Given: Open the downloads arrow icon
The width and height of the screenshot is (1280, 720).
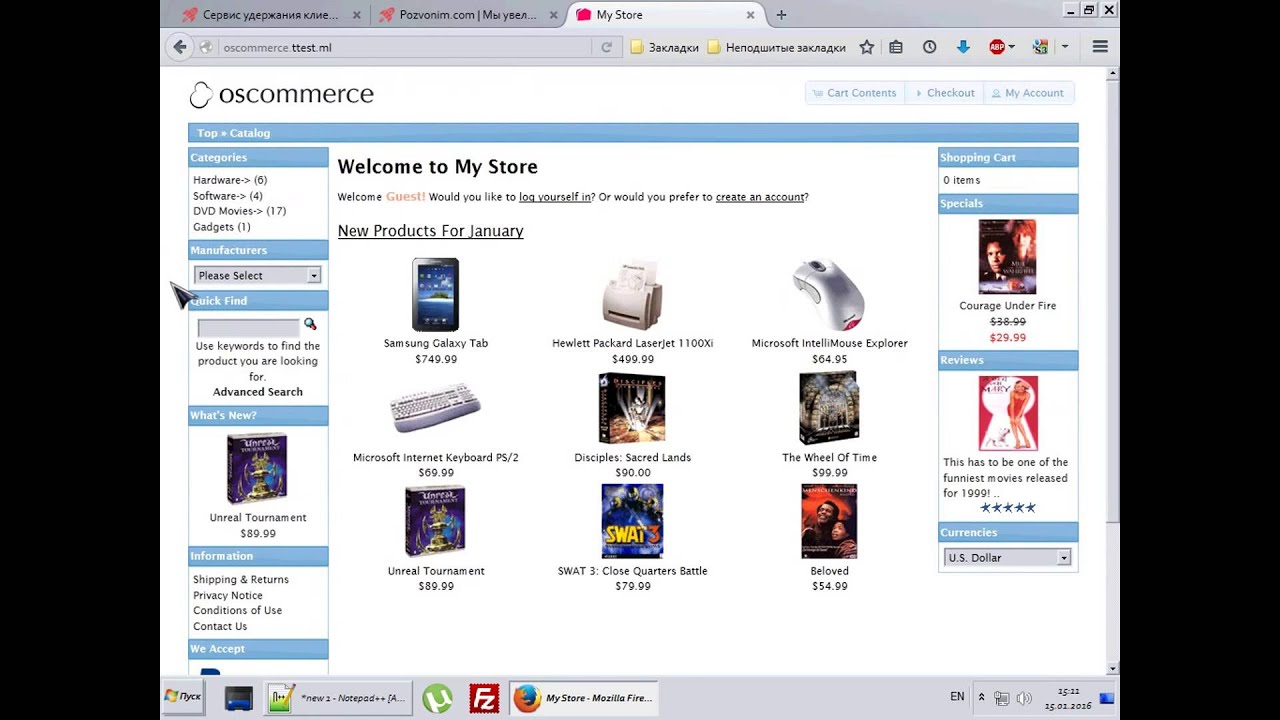Looking at the screenshot, I should click(x=963, y=47).
